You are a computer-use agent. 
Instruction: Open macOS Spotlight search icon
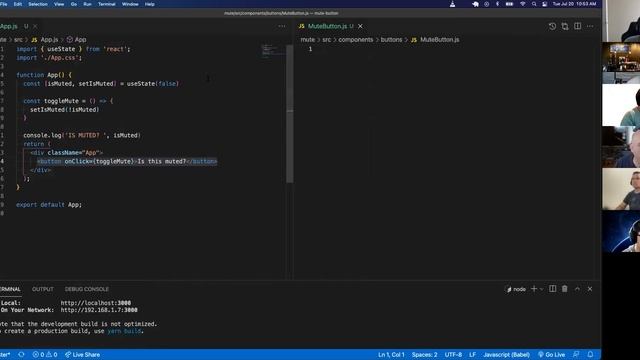tap(533, 4)
